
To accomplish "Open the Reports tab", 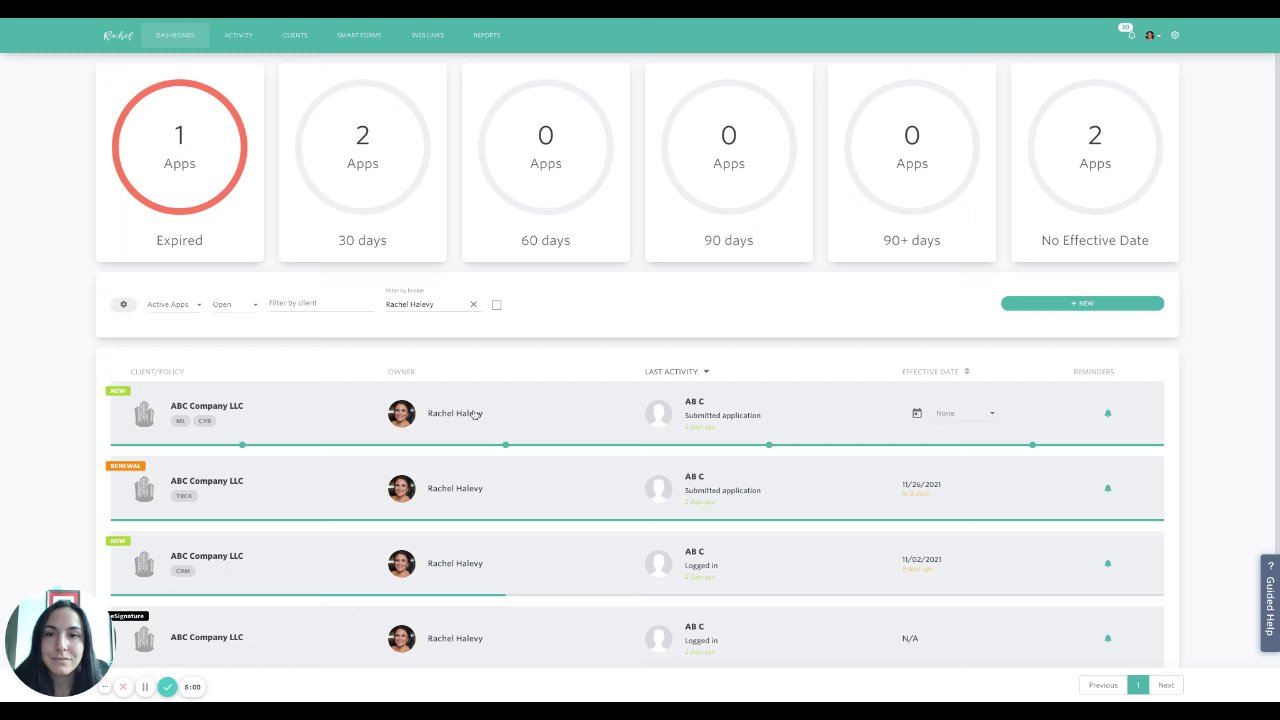I will [x=487, y=35].
